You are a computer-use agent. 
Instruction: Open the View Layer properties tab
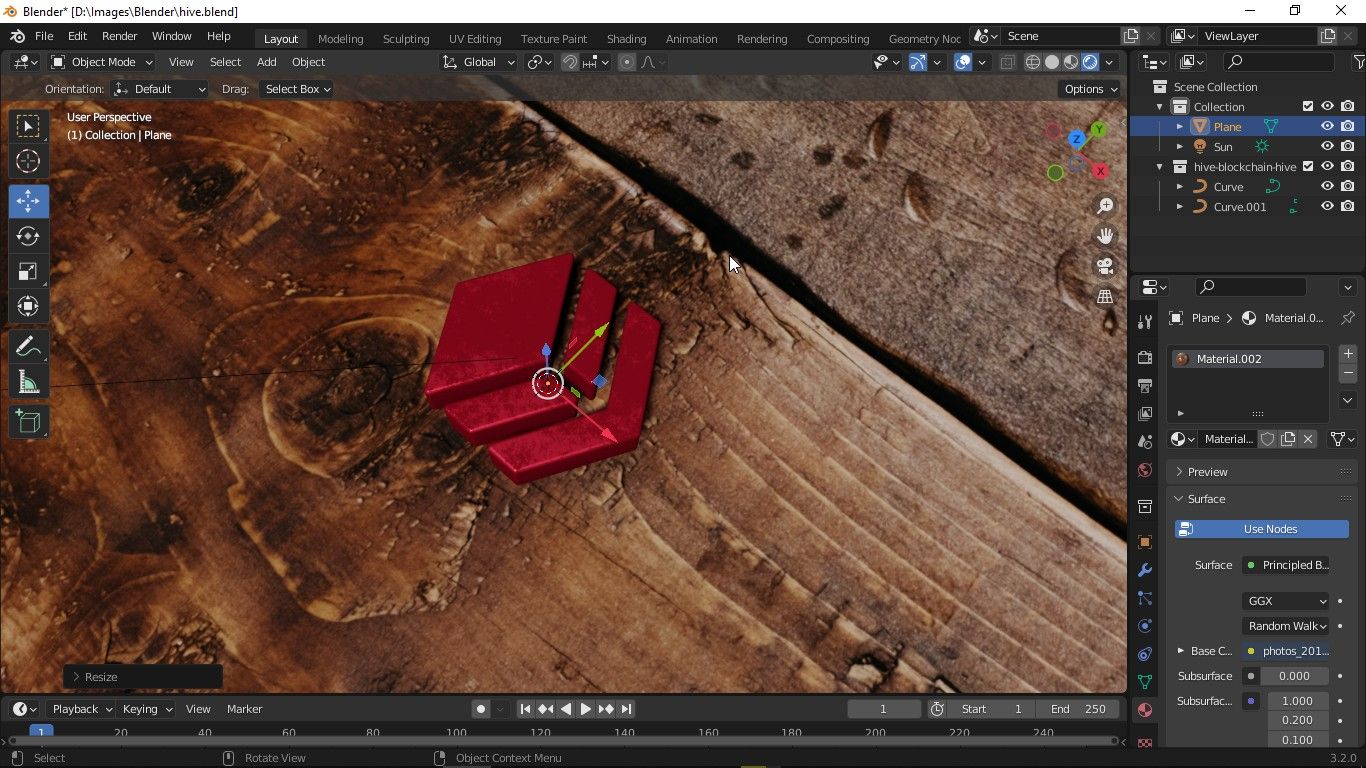pyautogui.click(x=1145, y=413)
